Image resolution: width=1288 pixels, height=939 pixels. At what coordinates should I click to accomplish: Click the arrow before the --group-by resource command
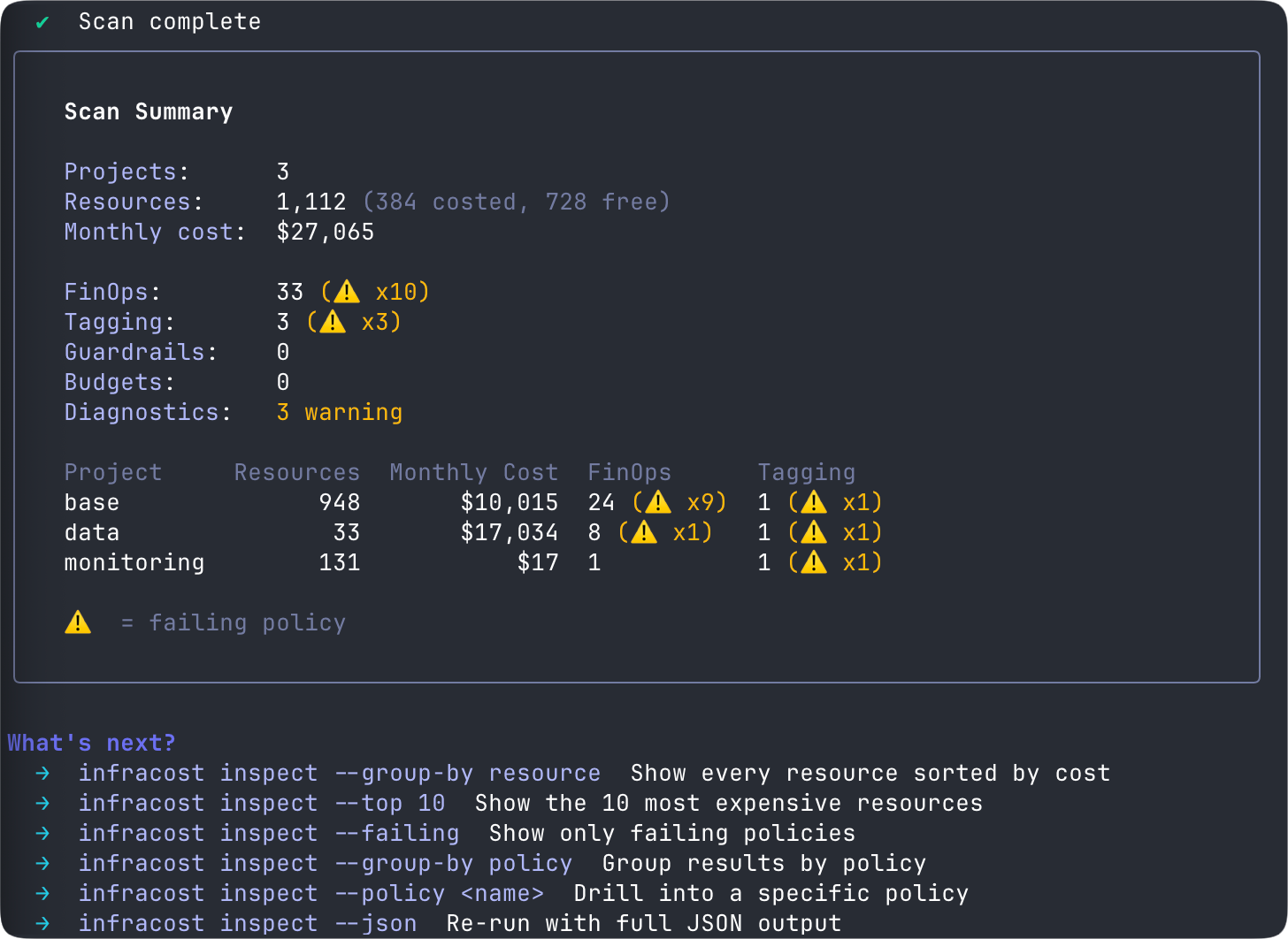click(x=42, y=774)
